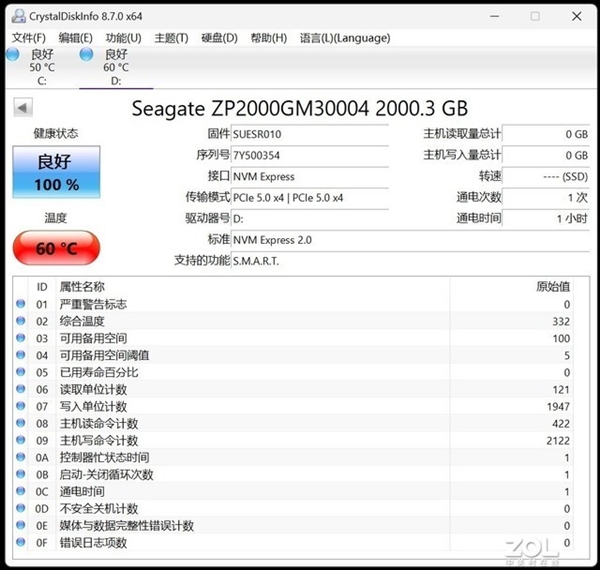Click raw value 121 of 读取单位计数

pos(561,390)
